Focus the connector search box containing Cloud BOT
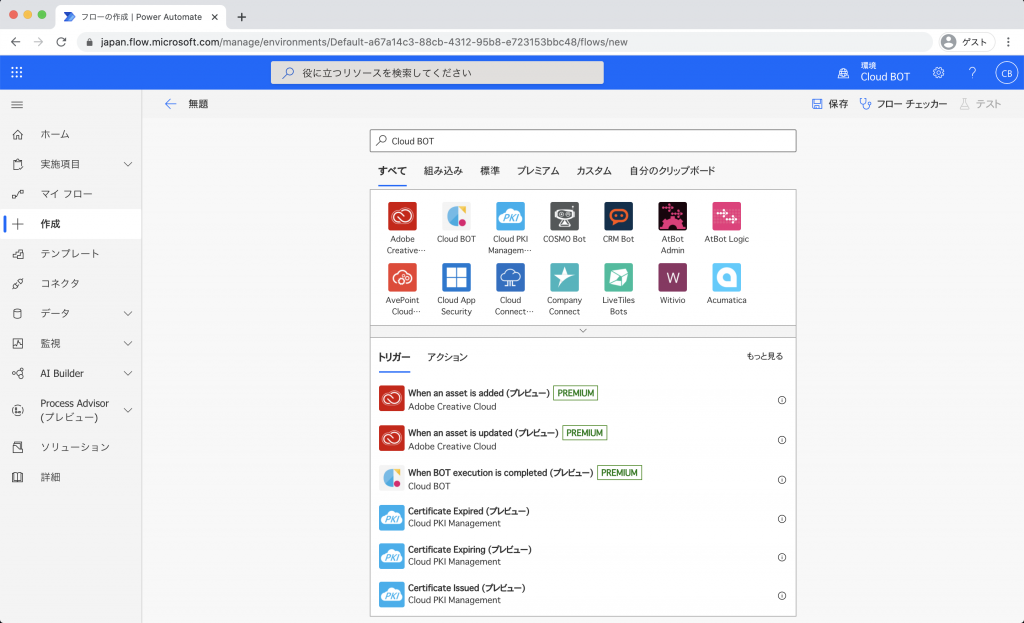 coord(583,141)
